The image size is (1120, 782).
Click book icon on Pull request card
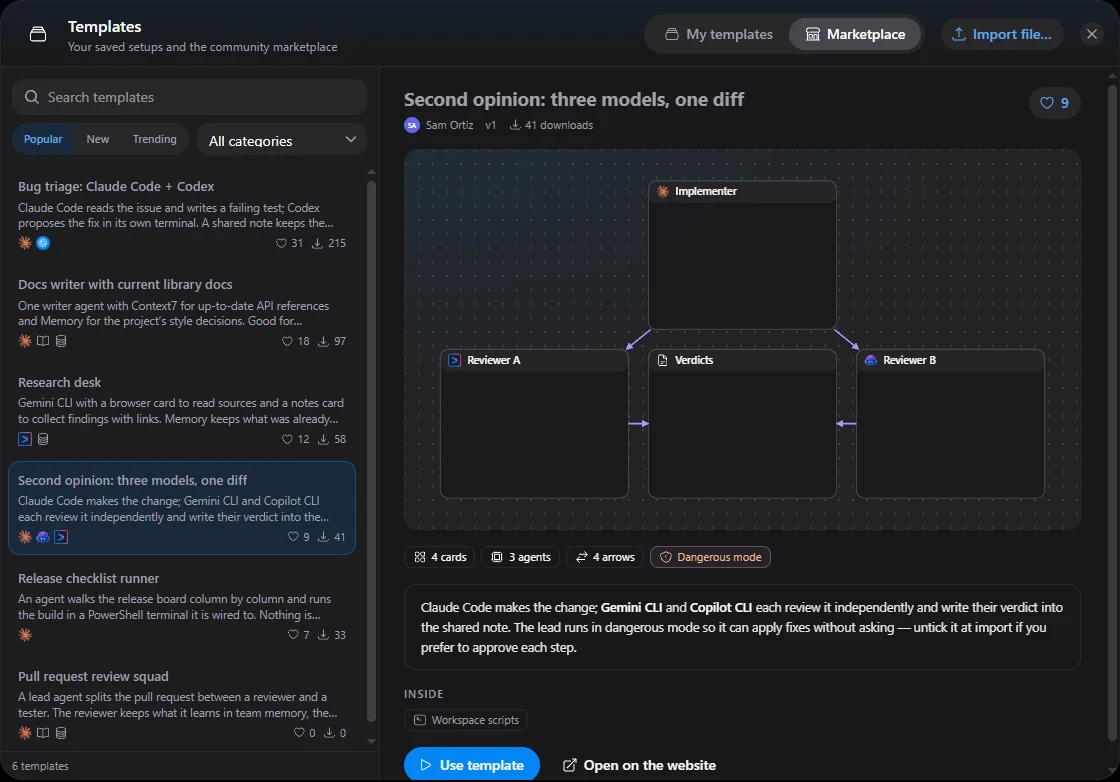point(43,733)
